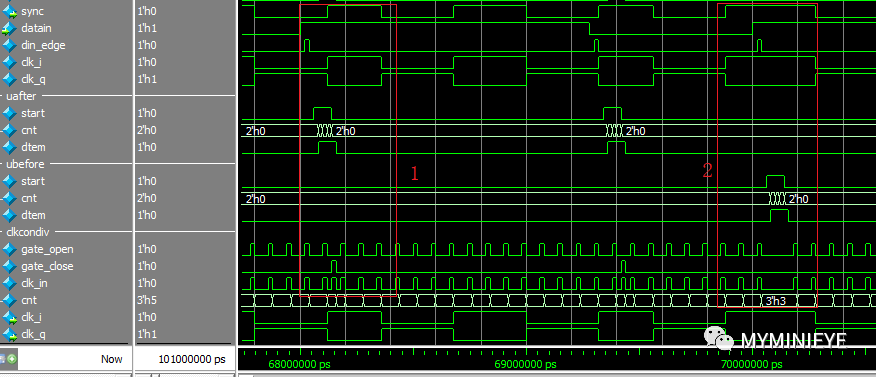Click the icon of cnt under ubefore
This screenshot has width=876, height=377.
tap(9, 198)
